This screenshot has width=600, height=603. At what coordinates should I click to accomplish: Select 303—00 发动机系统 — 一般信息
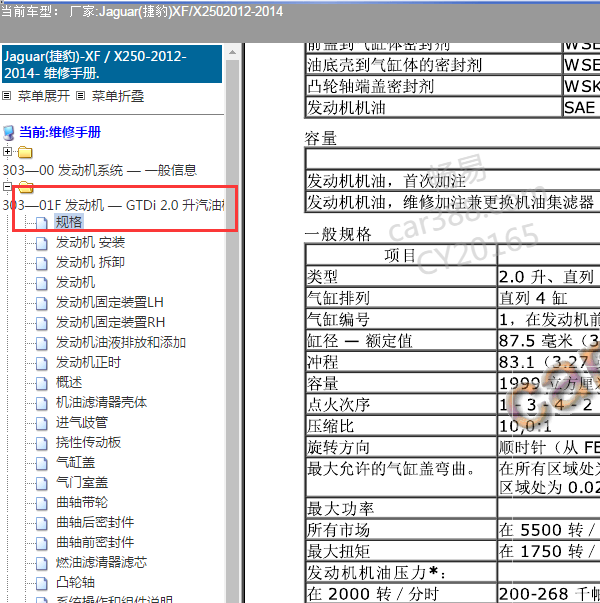[100, 170]
